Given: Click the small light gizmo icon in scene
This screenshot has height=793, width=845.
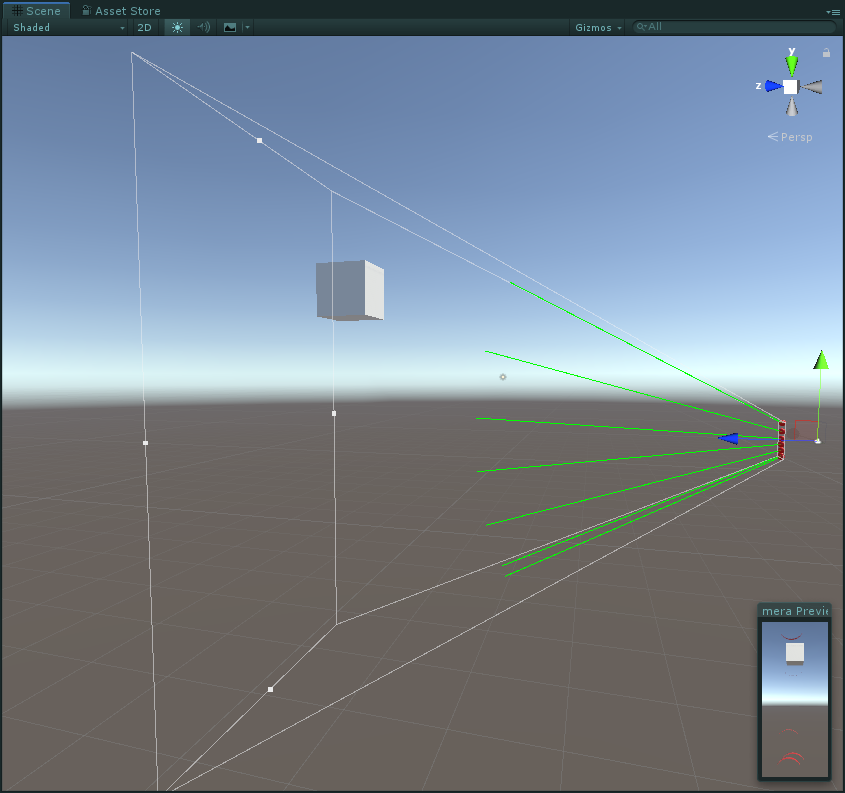Looking at the screenshot, I should (503, 377).
